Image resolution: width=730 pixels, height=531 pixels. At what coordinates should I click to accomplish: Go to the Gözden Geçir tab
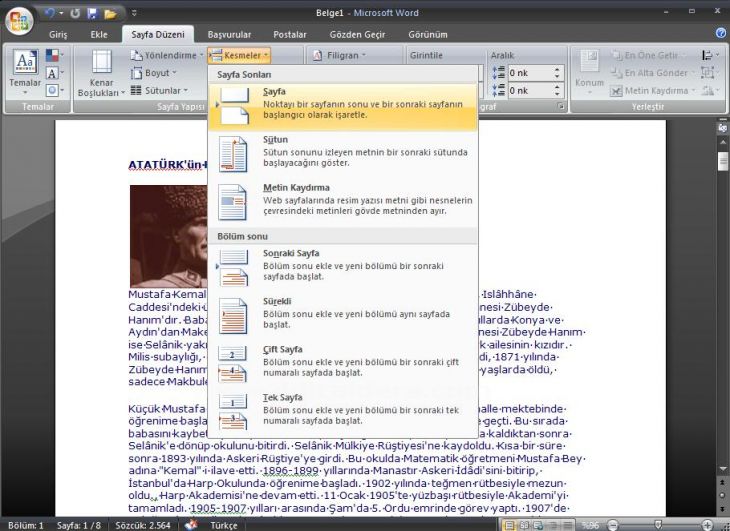(x=357, y=34)
